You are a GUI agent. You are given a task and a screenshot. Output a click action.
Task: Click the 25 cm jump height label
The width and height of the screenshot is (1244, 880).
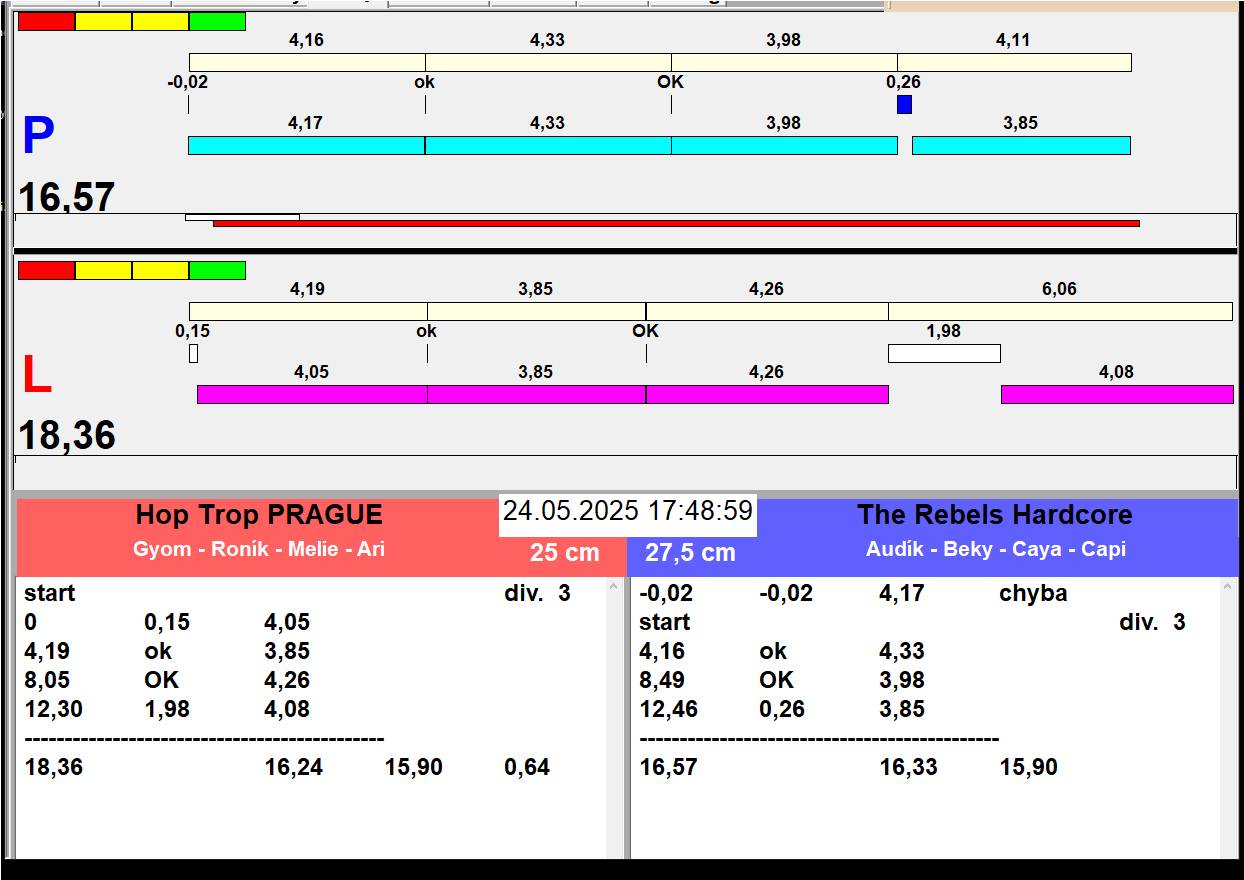[x=565, y=552]
